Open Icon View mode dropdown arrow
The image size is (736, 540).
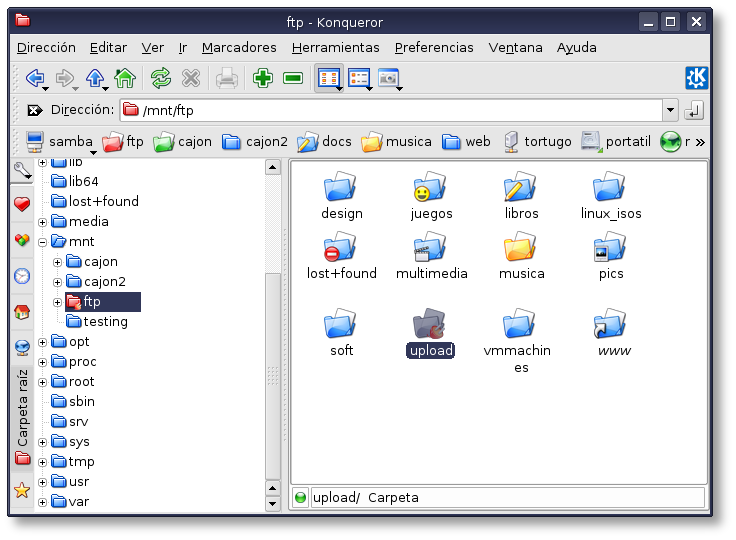point(339,88)
